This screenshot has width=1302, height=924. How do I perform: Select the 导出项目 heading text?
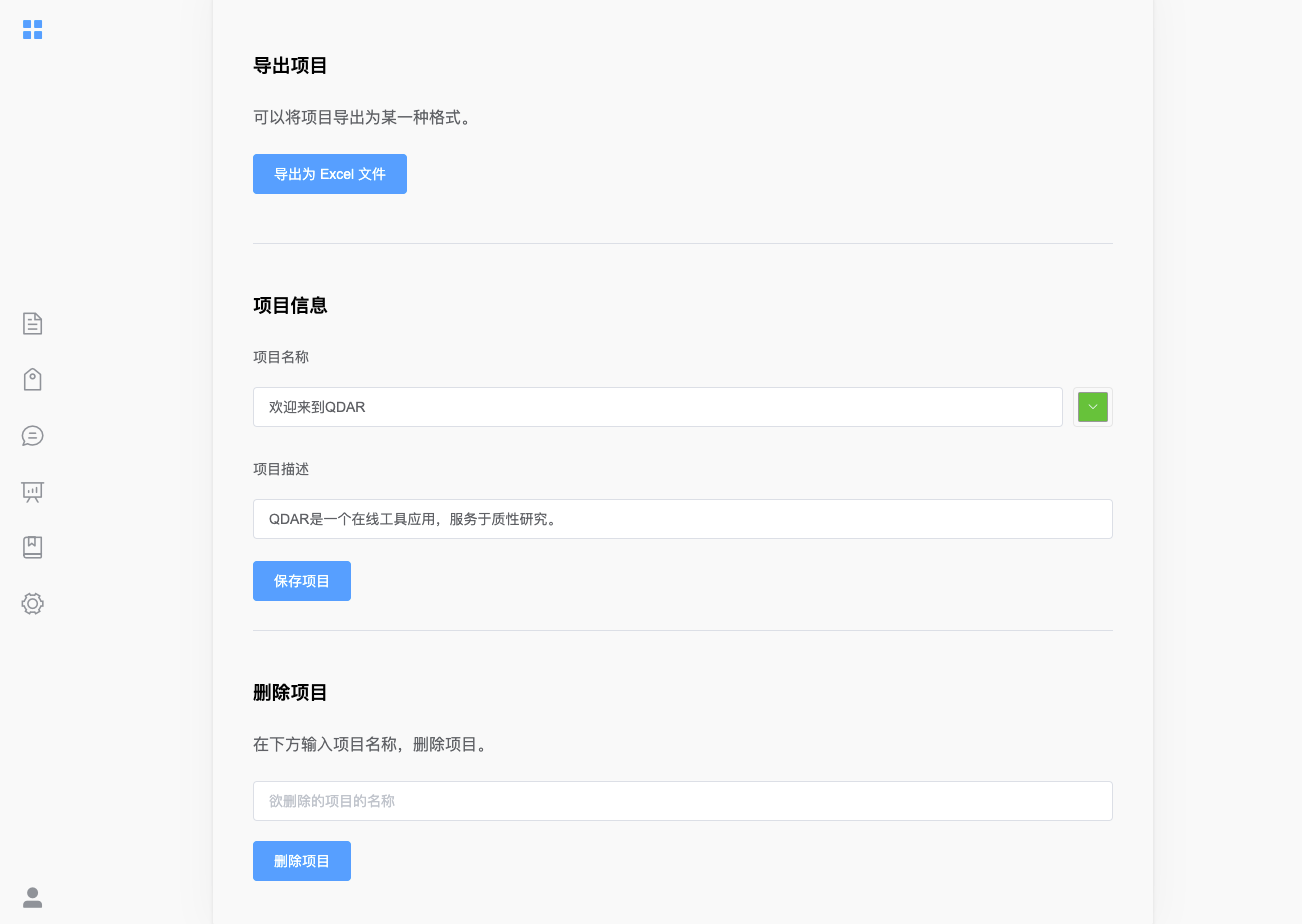pyautogui.click(x=291, y=66)
